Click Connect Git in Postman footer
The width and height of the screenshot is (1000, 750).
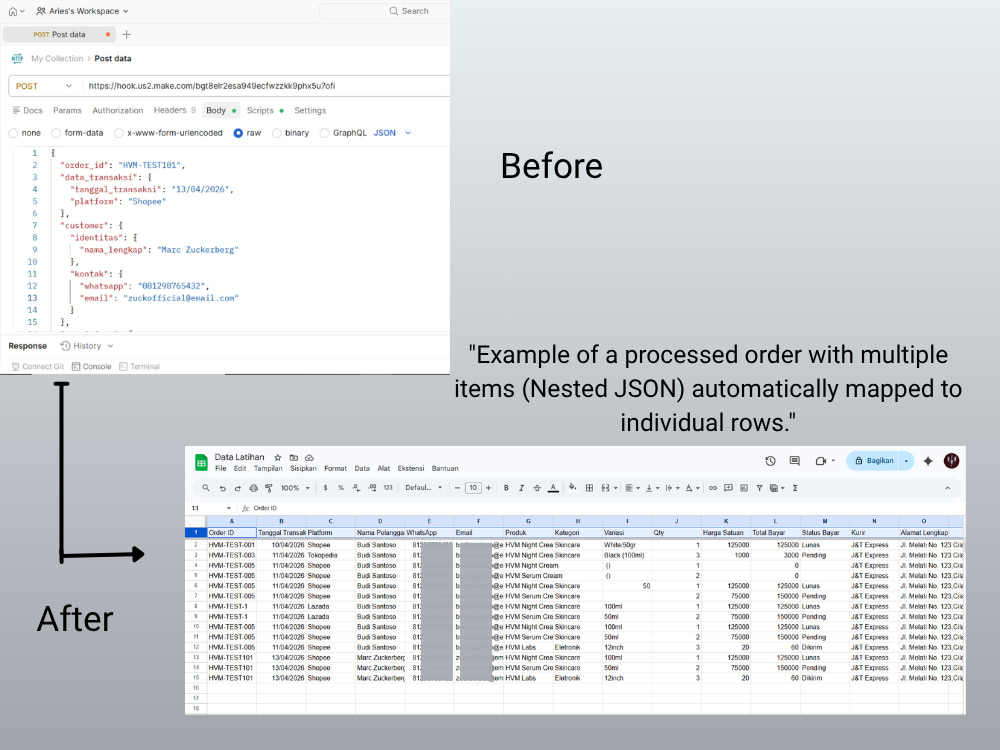pyautogui.click(x=38, y=367)
